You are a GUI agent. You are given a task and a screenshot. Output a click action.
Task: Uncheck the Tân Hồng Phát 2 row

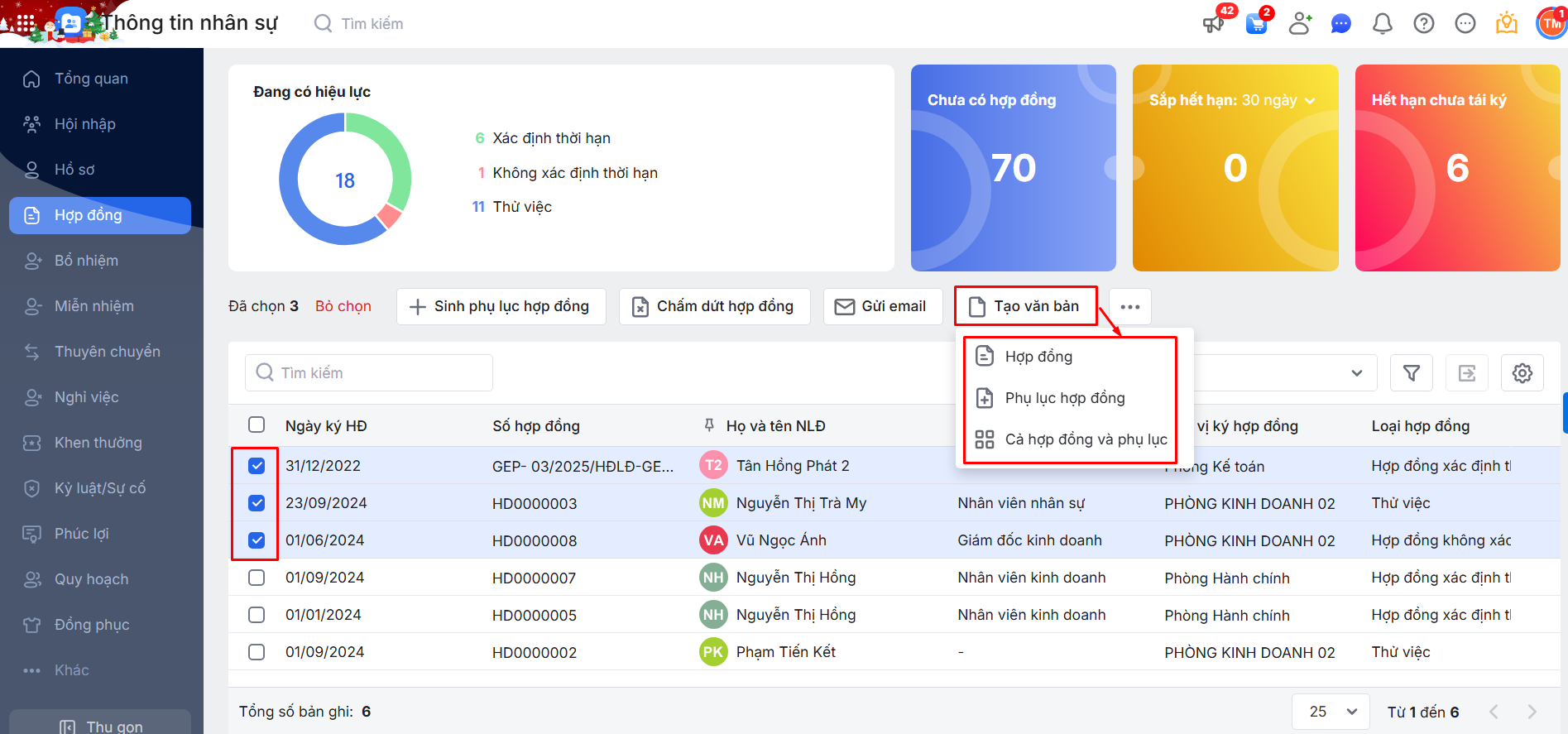pos(257,466)
